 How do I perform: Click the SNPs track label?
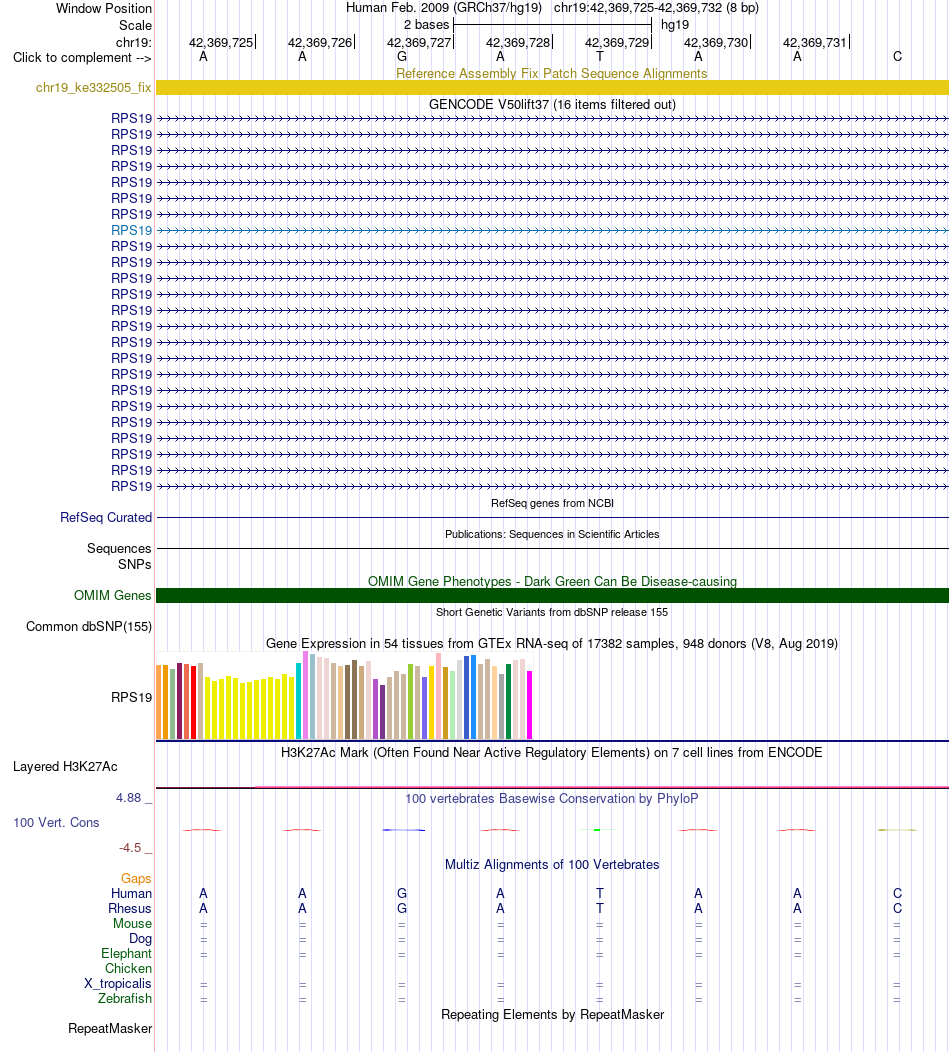135,564
